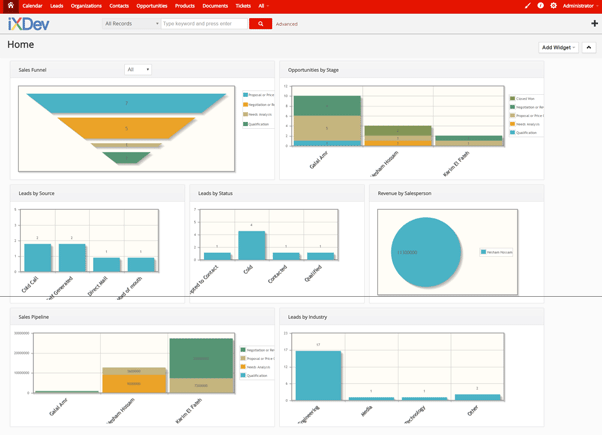This screenshot has width=602, height=435.
Task: Go to the Products module
Action: pos(185,6)
